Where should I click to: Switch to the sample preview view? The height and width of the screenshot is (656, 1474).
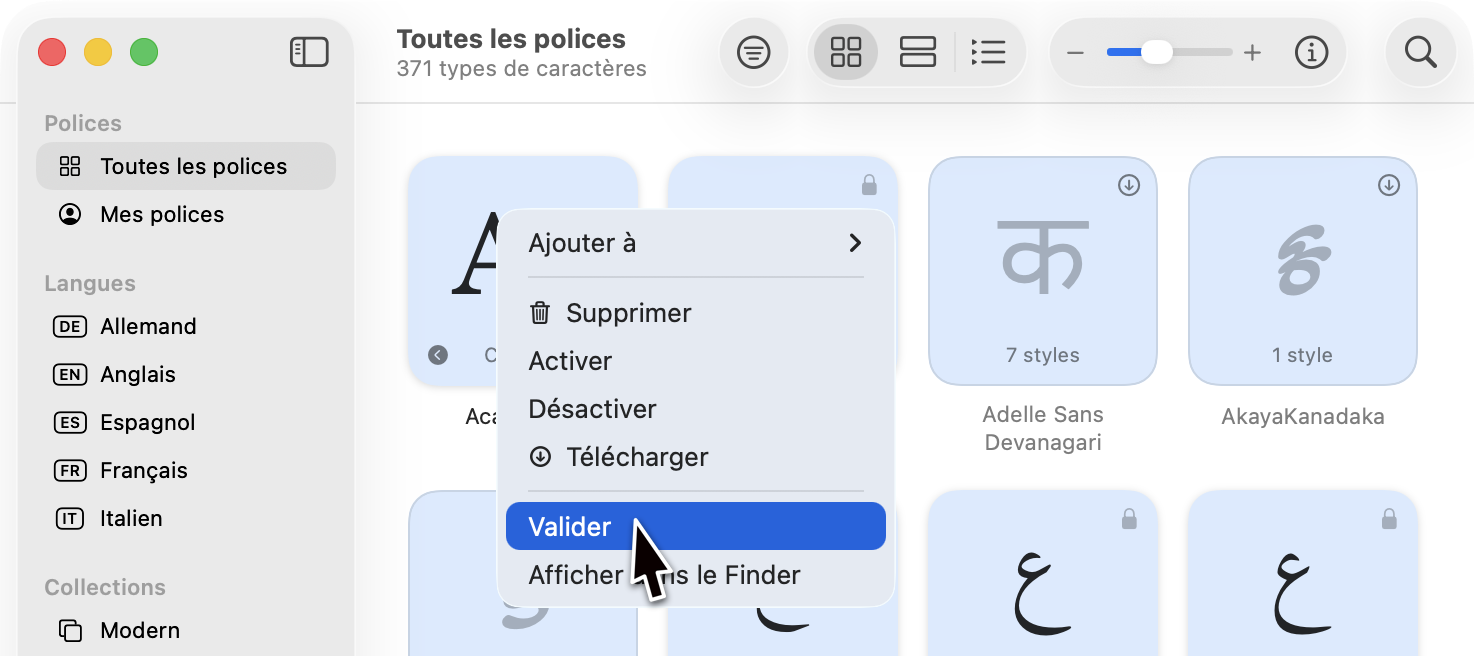point(917,52)
